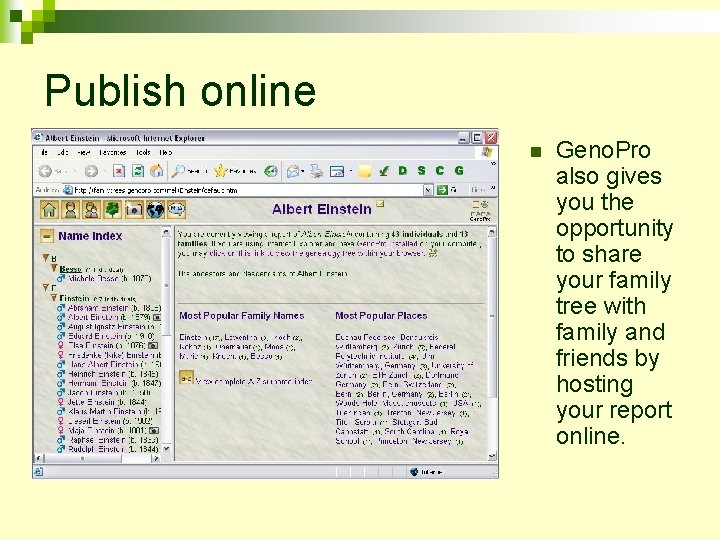Click the URL address input field
The width and height of the screenshot is (720, 540).
[x=248, y=190]
